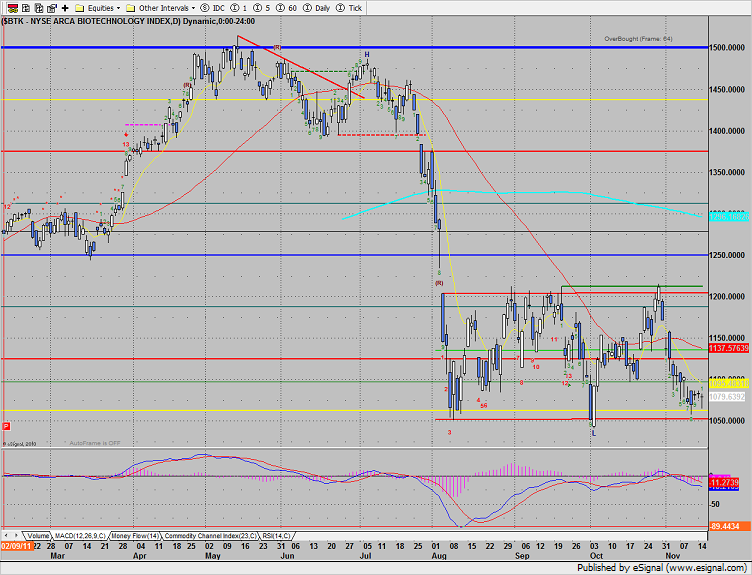Select the MACD(12,26,9,C) tab
The width and height of the screenshot is (752, 575).
click(80, 536)
